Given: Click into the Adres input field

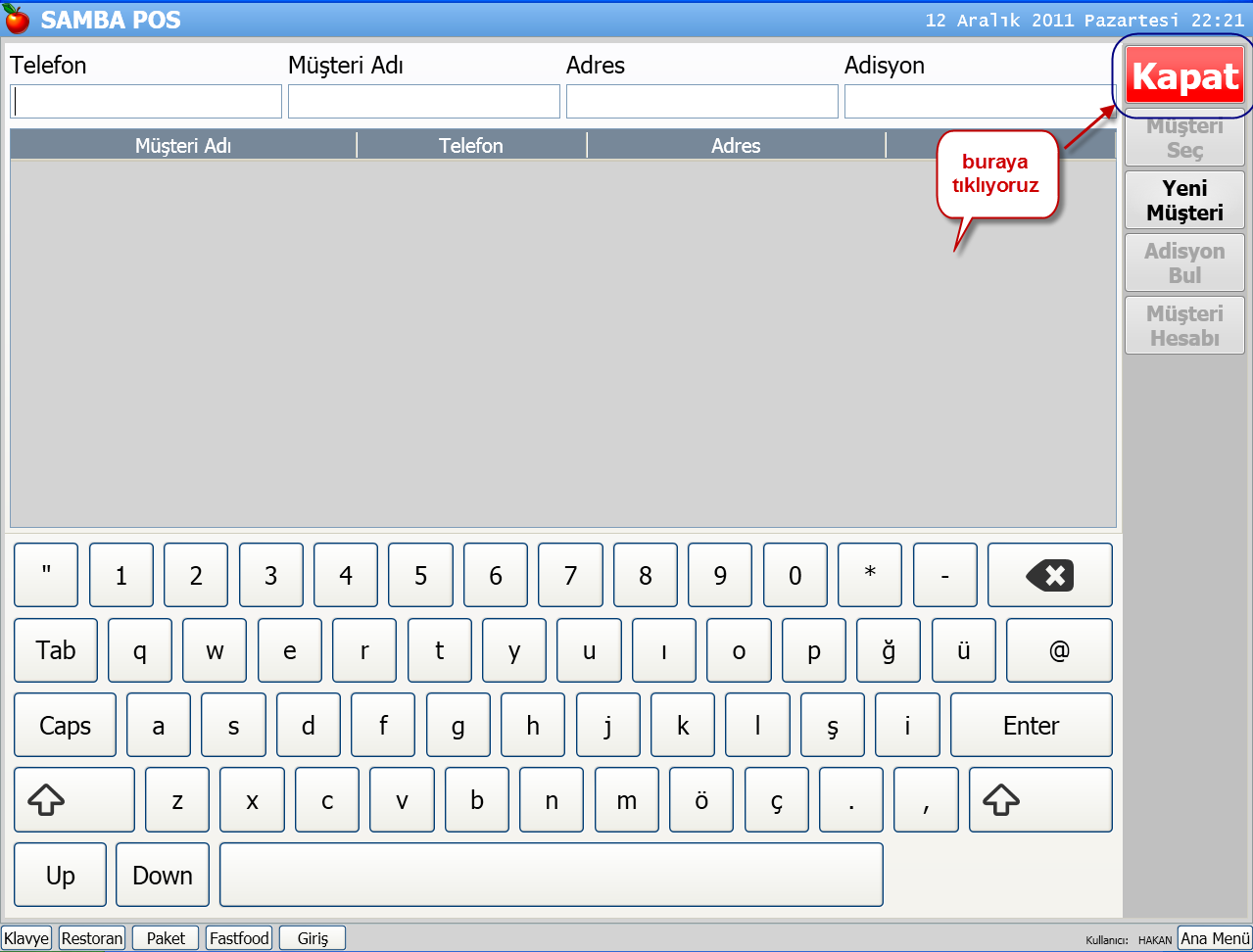Looking at the screenshot, I should tap(702, 101).
